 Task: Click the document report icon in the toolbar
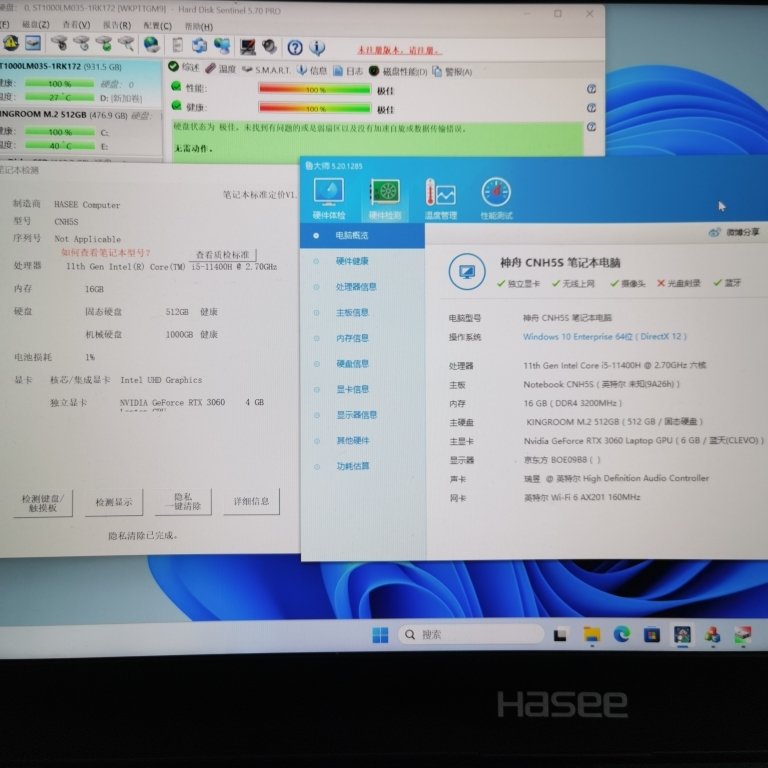tap(177, 45)
